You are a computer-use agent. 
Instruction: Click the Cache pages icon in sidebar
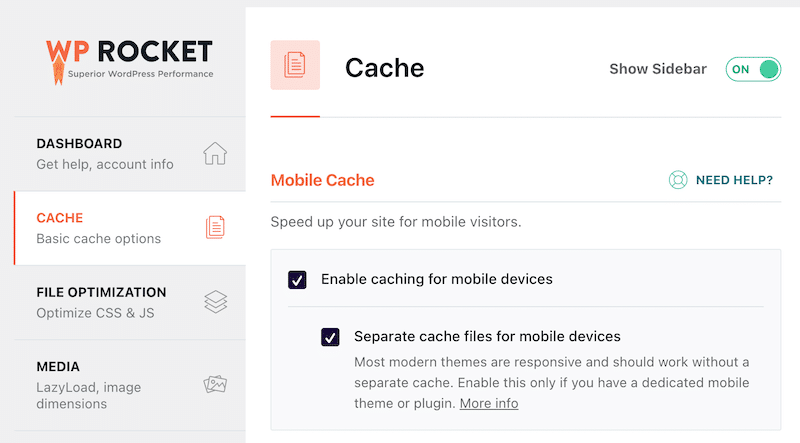click(215, 227)
